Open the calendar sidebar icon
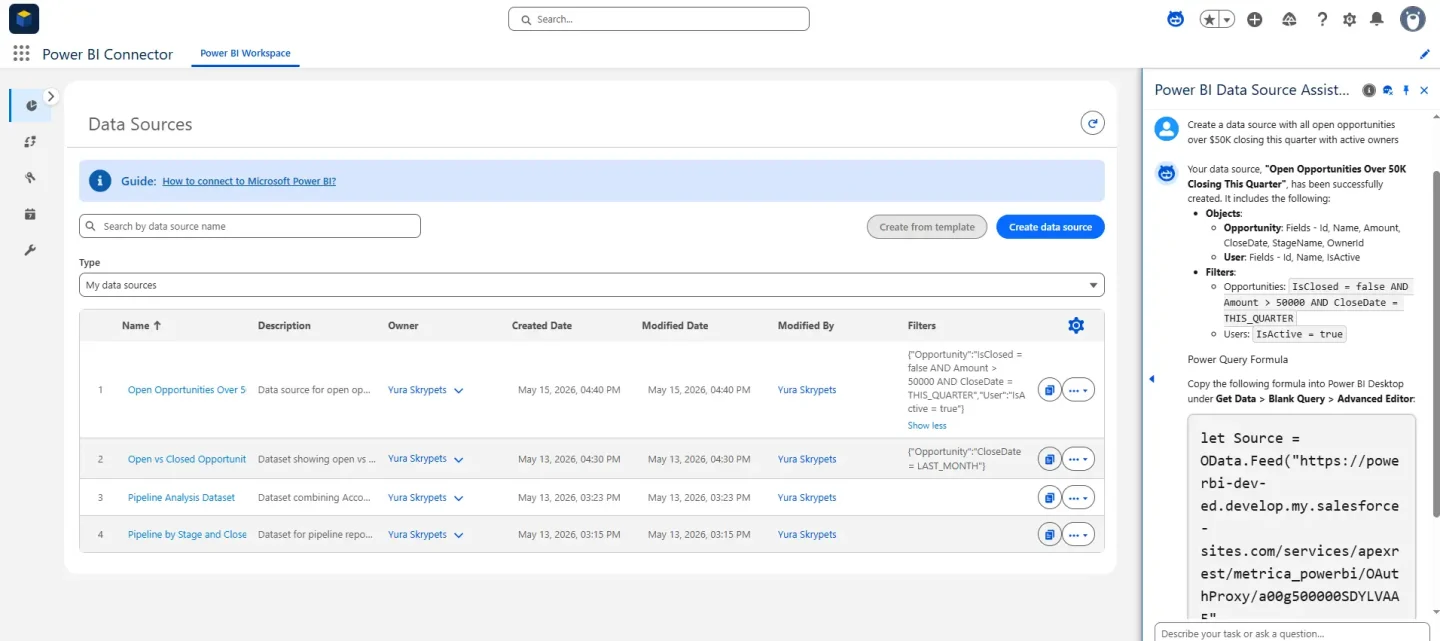Viewport: 1440px width, 641px height. [30, 214]
